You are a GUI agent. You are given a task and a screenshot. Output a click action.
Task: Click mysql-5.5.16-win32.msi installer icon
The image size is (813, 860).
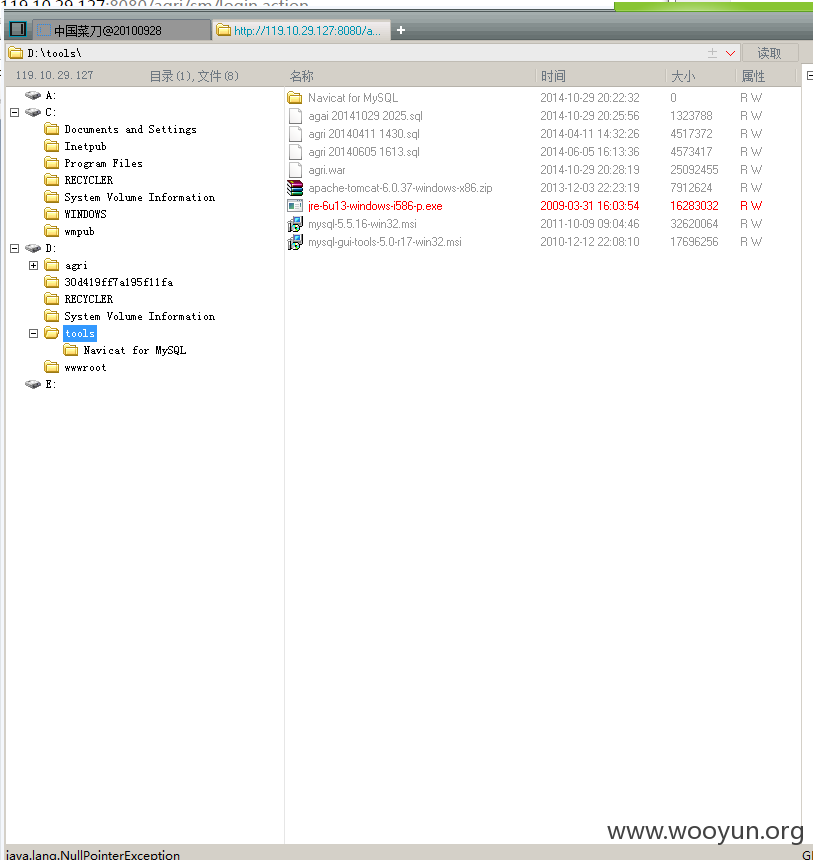coord(295,224)
